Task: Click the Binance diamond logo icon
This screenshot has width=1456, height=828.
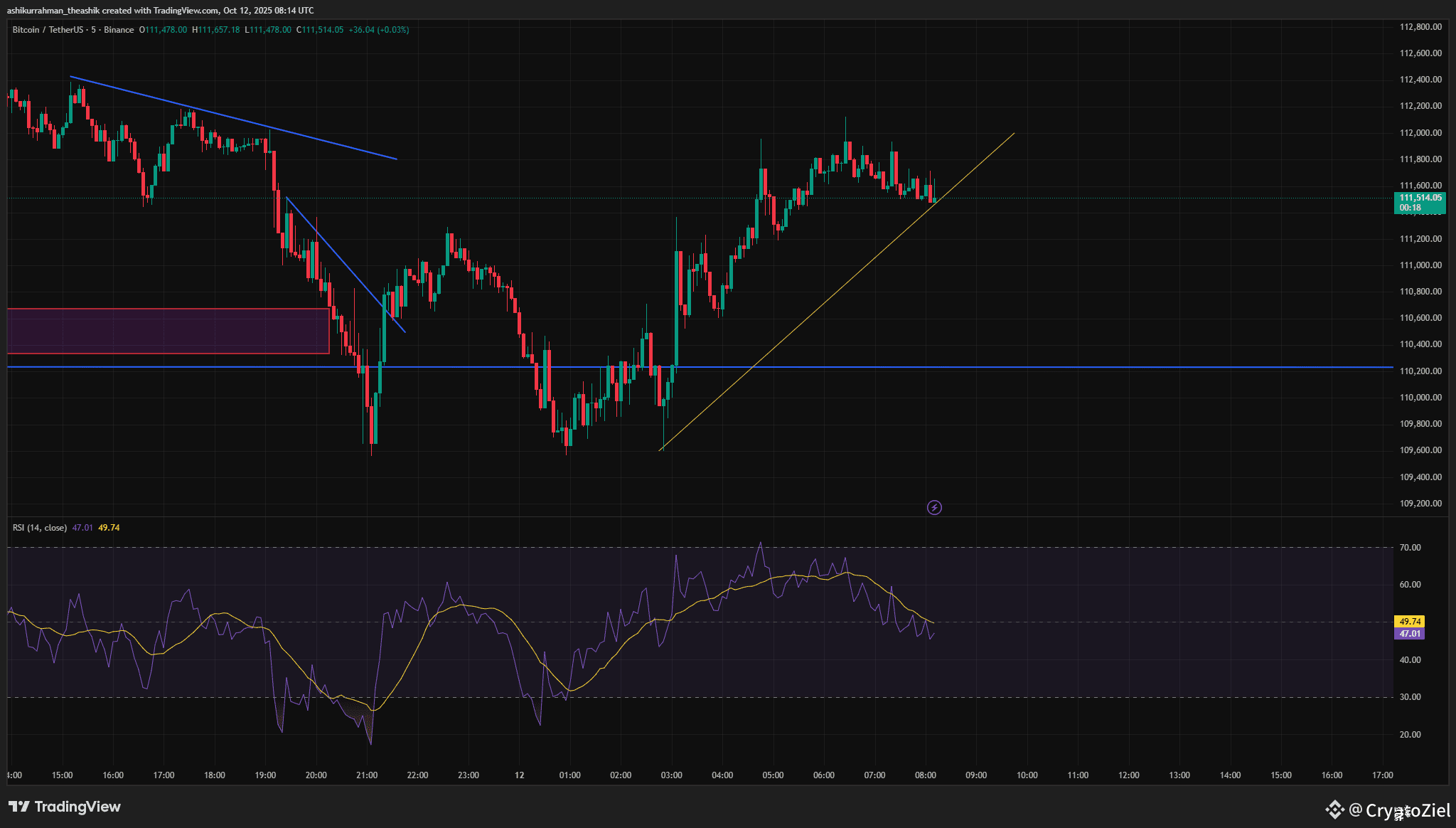Action: pyautogui.click(x=1334, y=810)
